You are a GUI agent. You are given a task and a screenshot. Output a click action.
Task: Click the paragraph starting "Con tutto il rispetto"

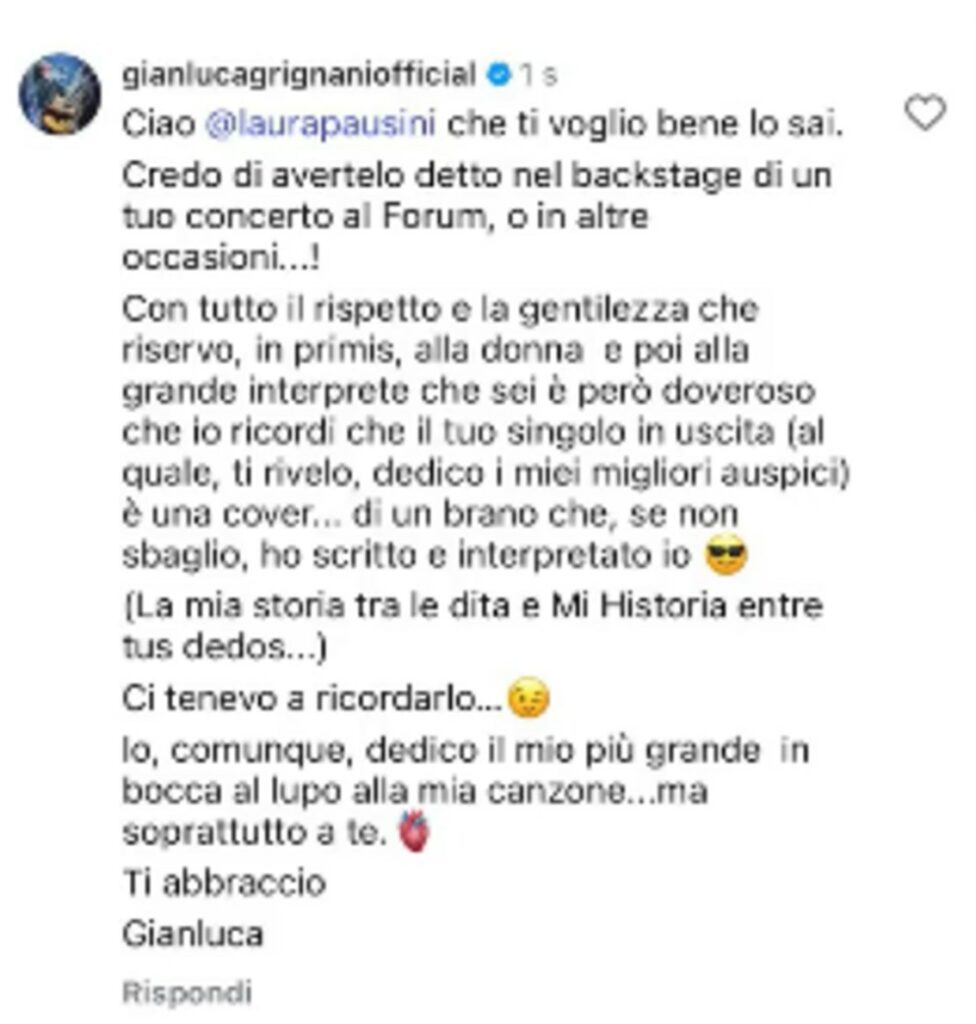485,432
